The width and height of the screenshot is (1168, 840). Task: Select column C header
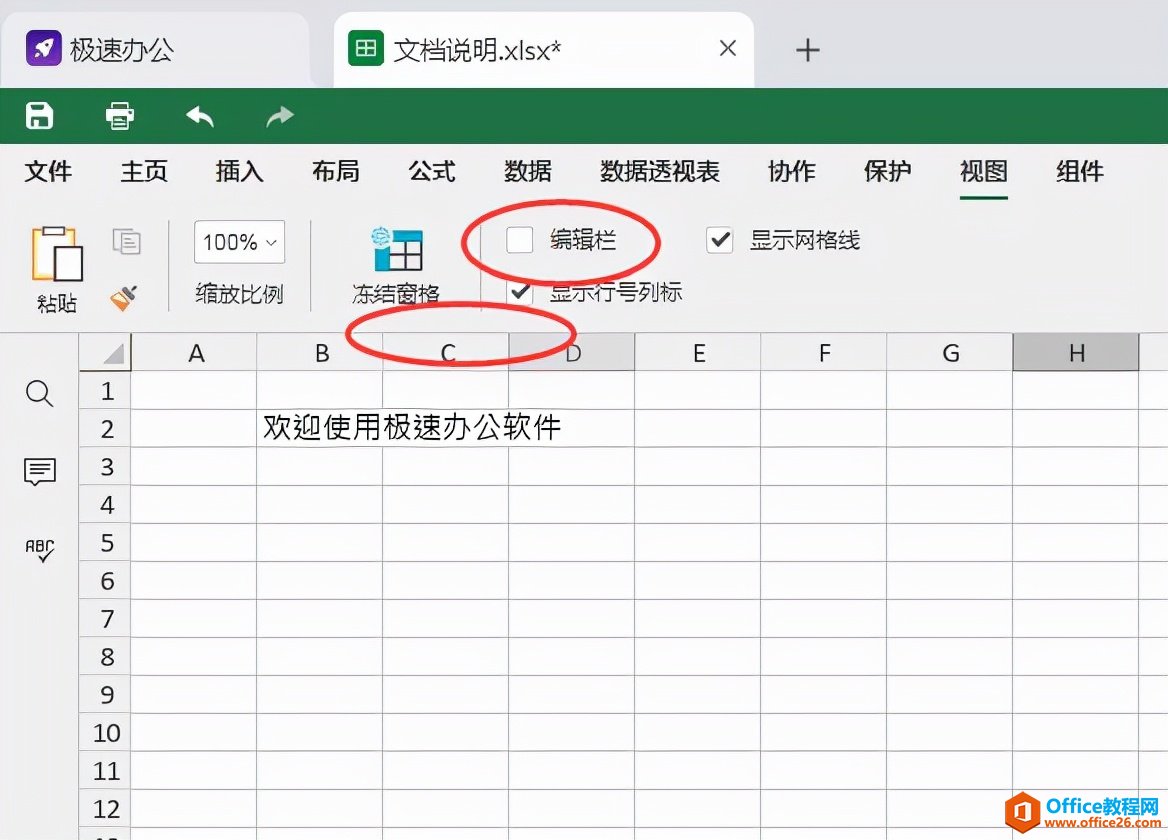coord(446,352)
